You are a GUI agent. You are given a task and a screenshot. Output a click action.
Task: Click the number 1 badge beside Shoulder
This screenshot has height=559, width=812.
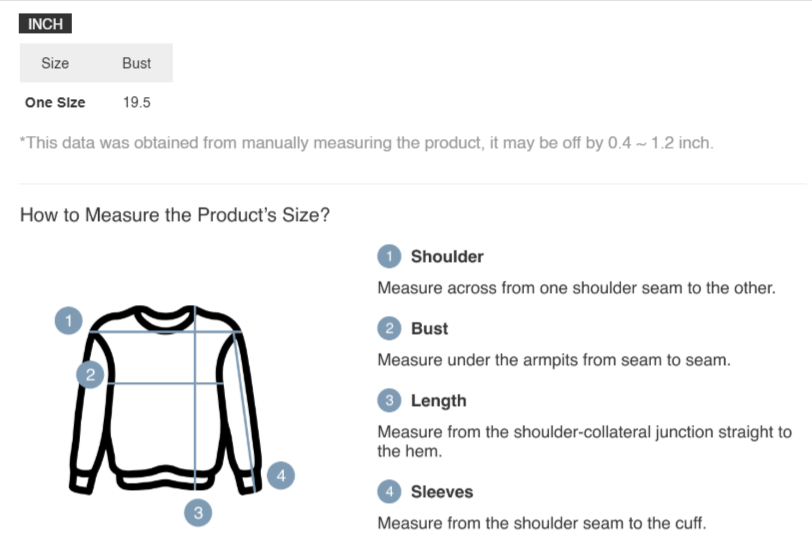(389, 257)
